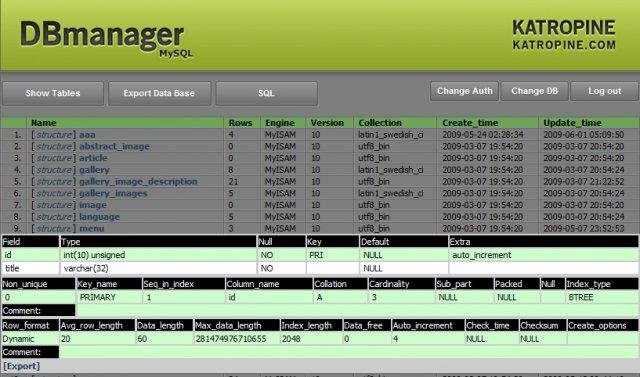
Task: Log out of DBmanager
Action: (x=604, y=91)
